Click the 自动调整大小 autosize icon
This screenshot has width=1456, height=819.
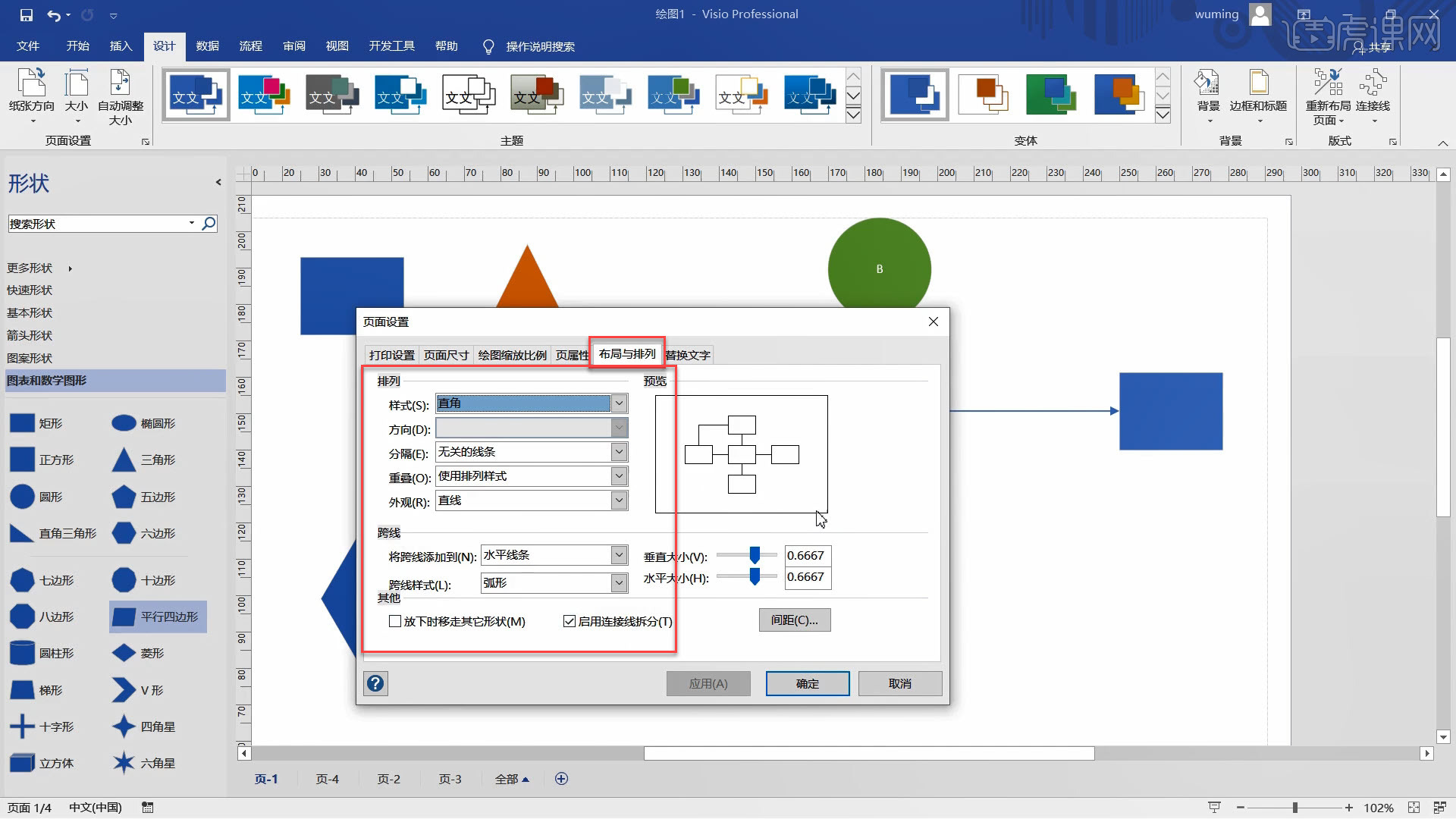(x=120, y=93)
